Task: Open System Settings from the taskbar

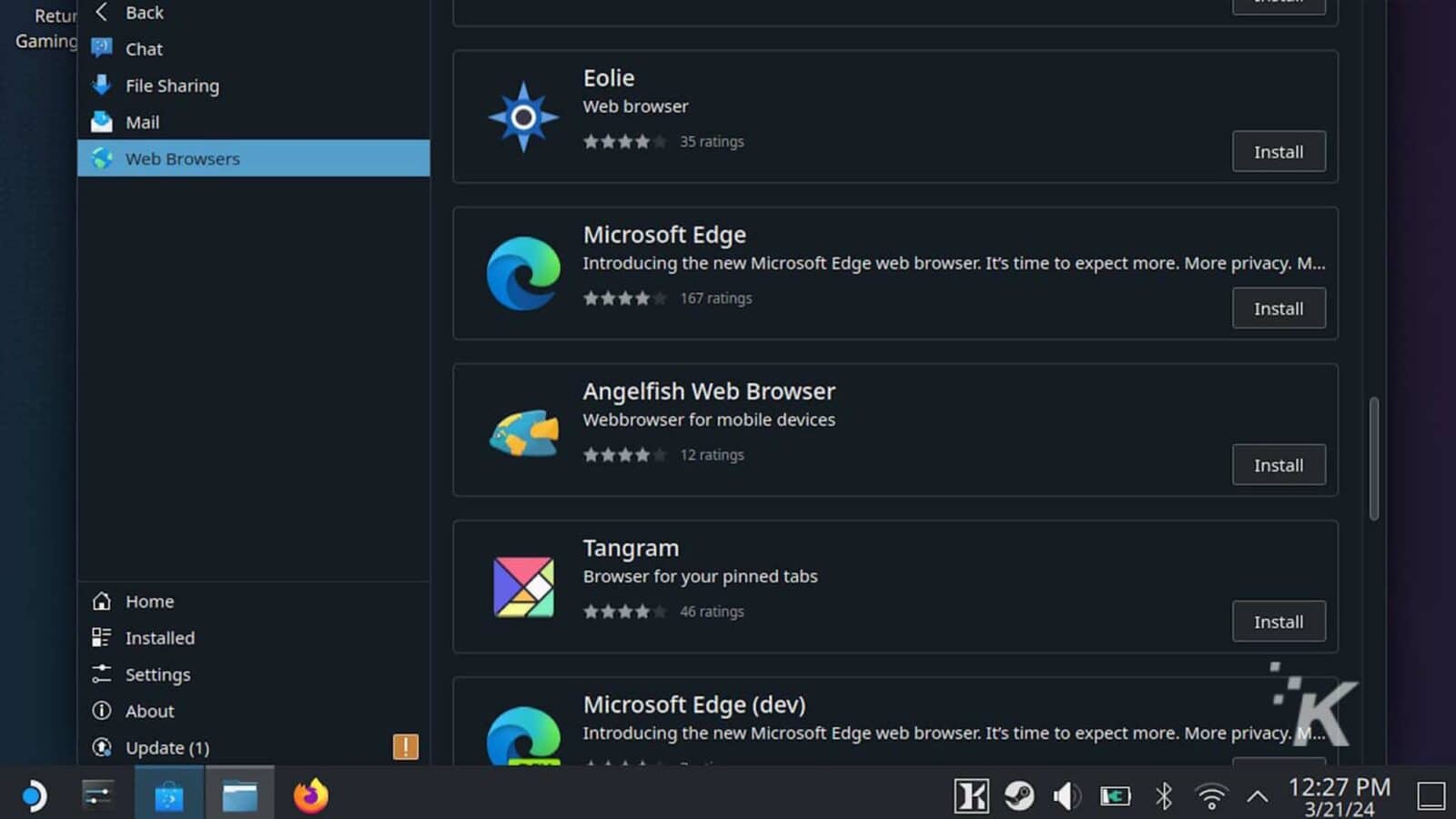Action: (97, 794)
